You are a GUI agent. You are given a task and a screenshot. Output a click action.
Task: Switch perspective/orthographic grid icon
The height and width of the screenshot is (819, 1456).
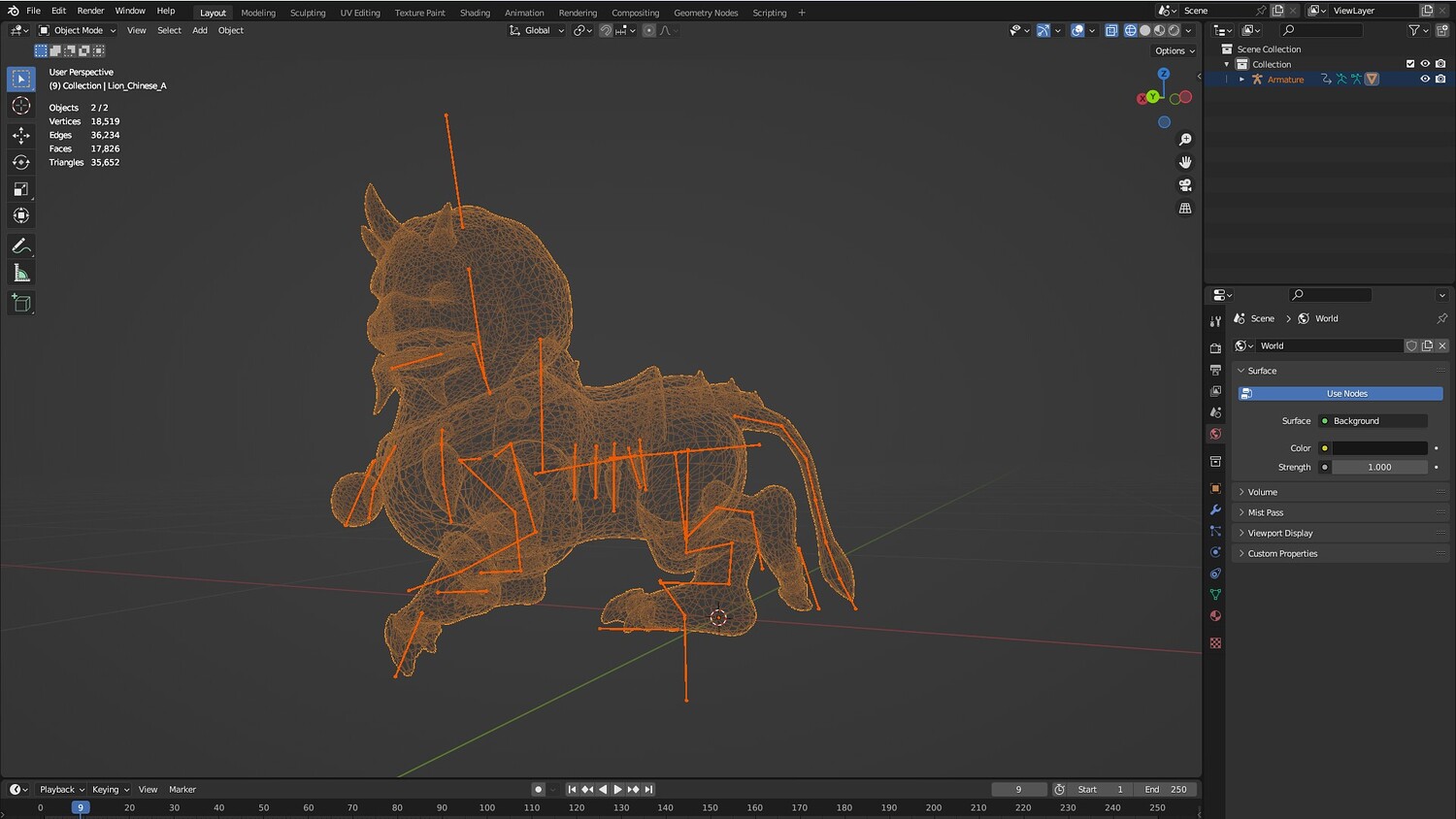[x=1185, y=208]
